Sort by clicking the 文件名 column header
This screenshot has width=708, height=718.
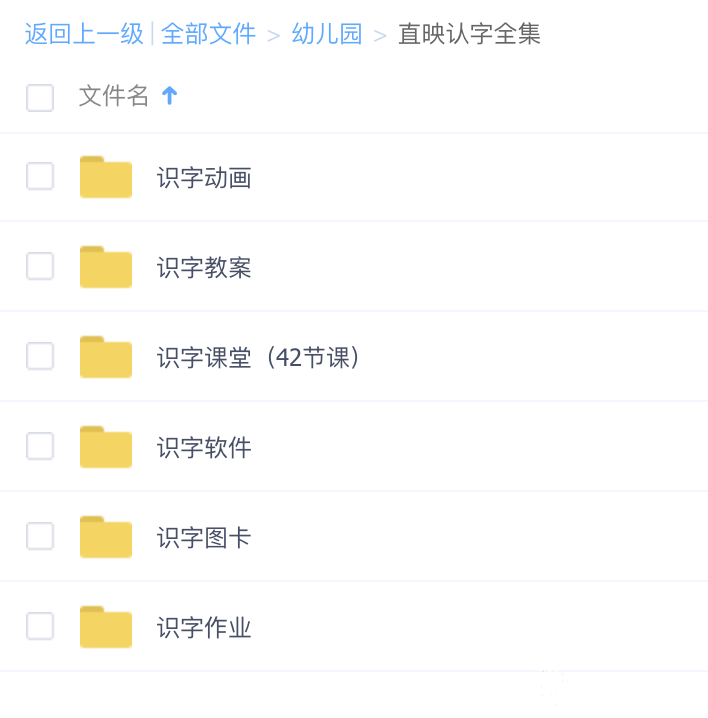coord(114,96)
